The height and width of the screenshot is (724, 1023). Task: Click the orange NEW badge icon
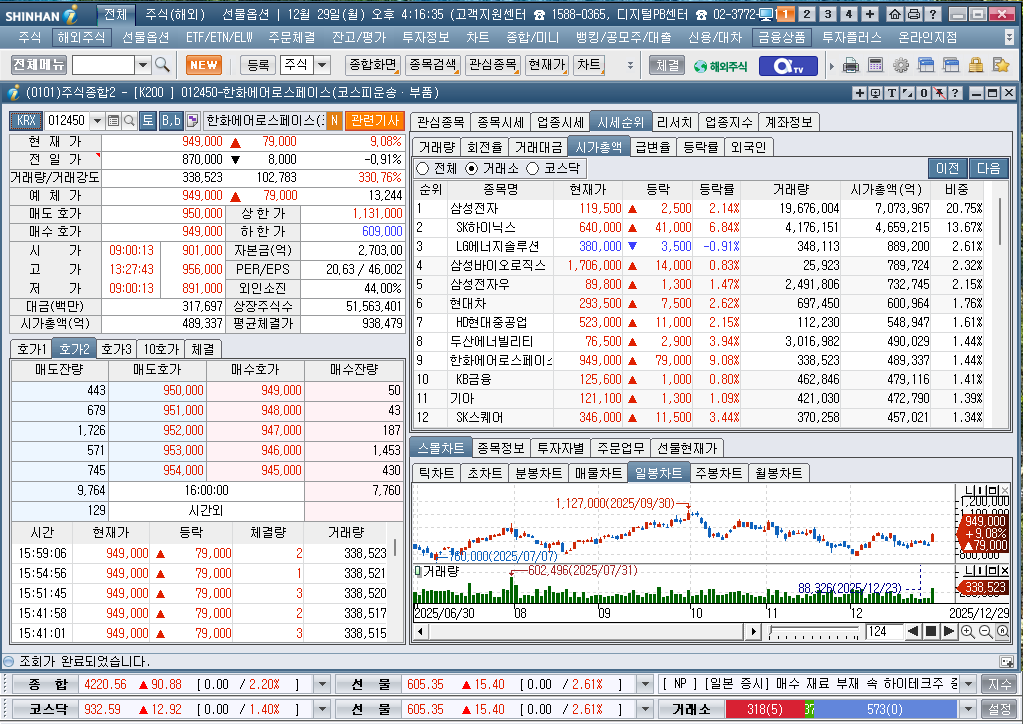[204, 65]
